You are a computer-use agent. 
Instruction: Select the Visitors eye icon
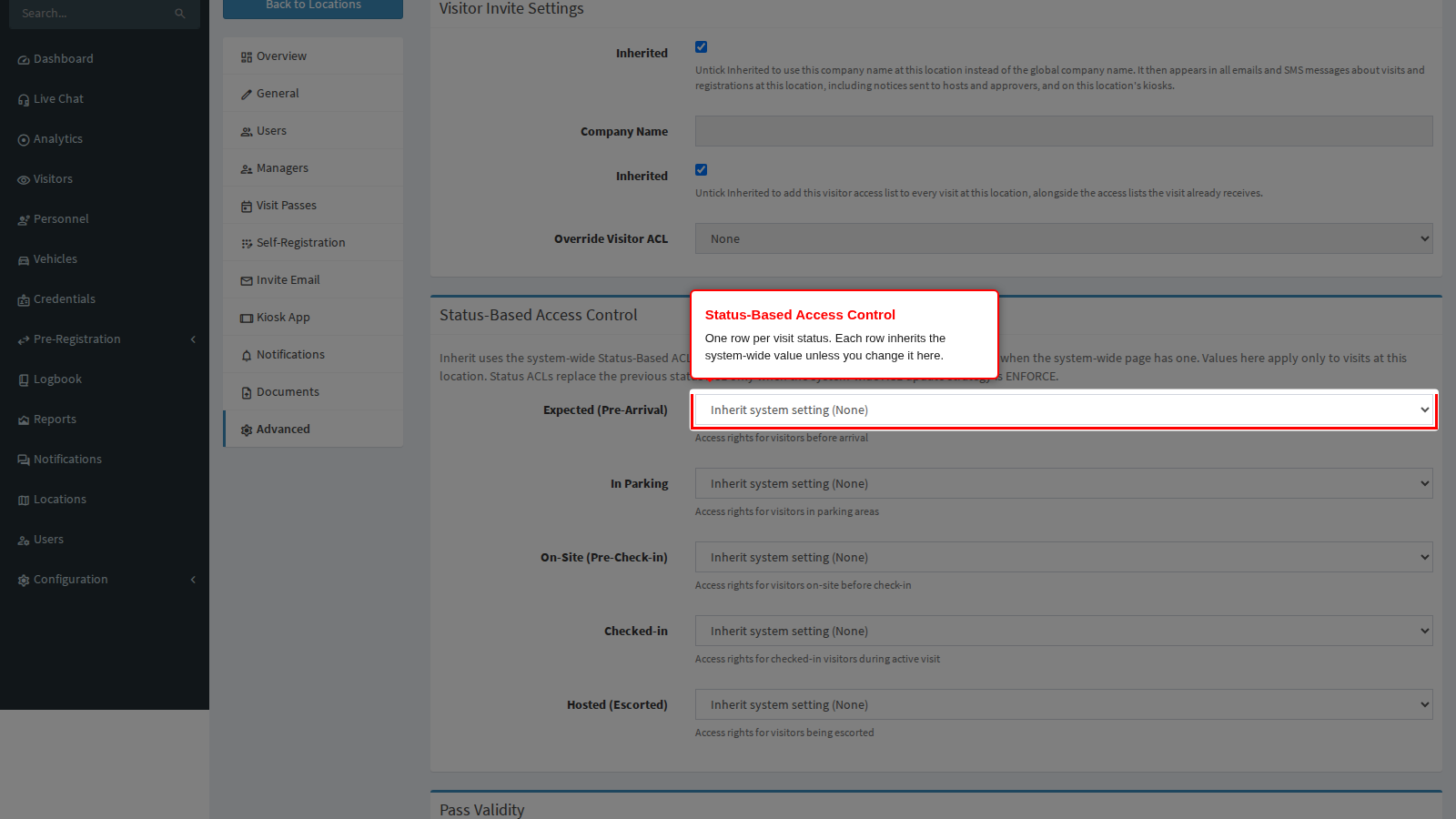24,180
